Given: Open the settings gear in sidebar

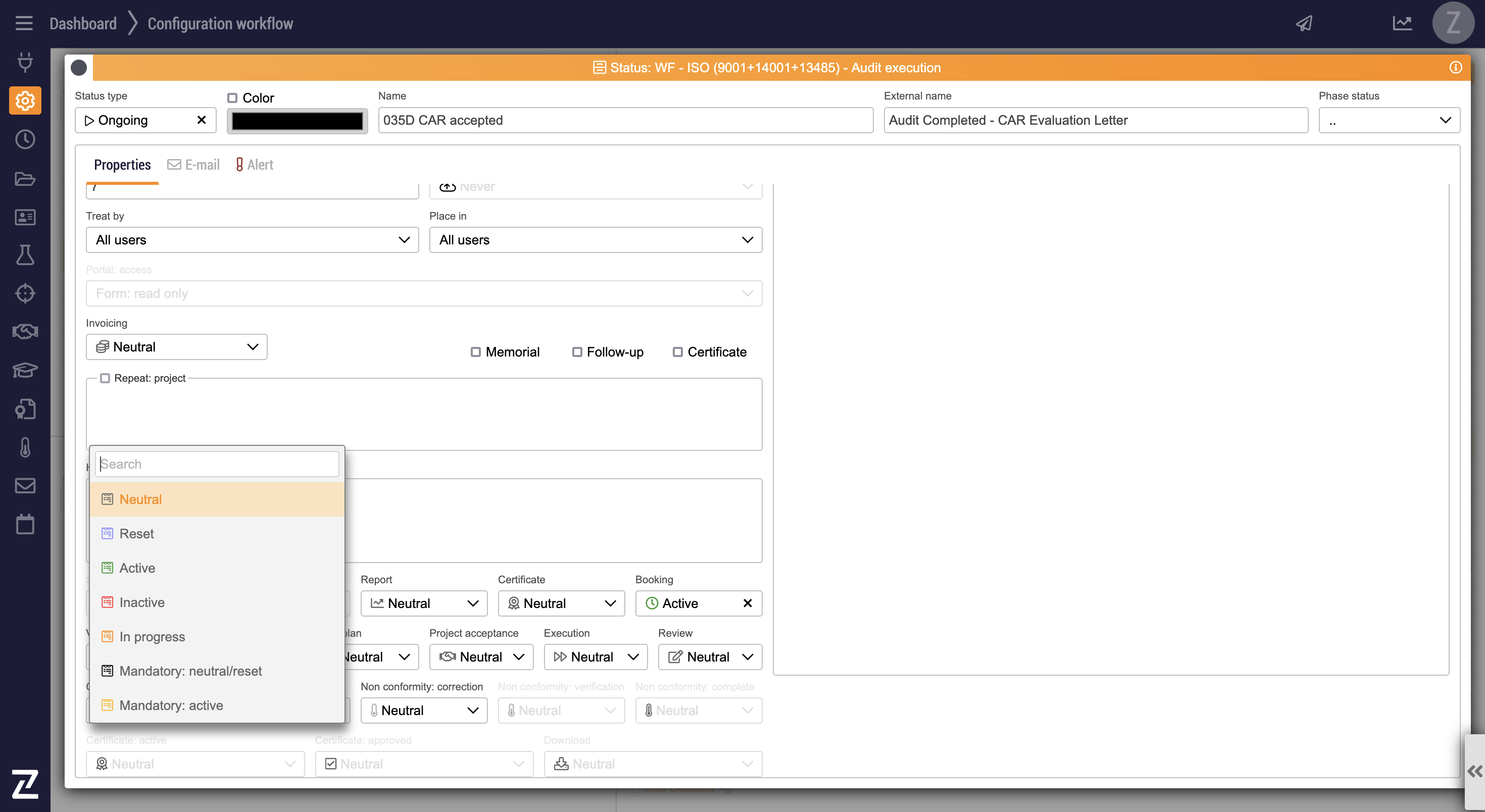Looking at the screenshot, I should (x=25, y=101).
